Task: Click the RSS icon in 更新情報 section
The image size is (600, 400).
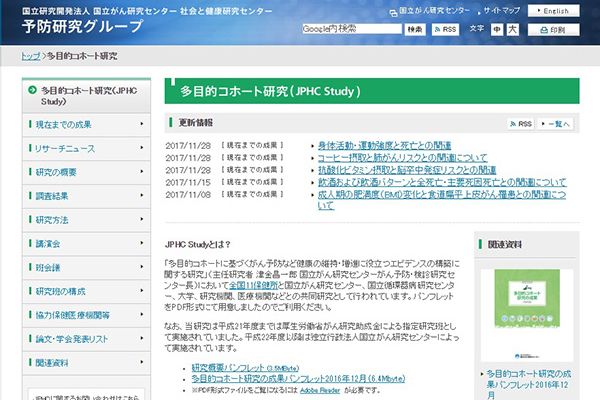Action: tap(520, 123)
